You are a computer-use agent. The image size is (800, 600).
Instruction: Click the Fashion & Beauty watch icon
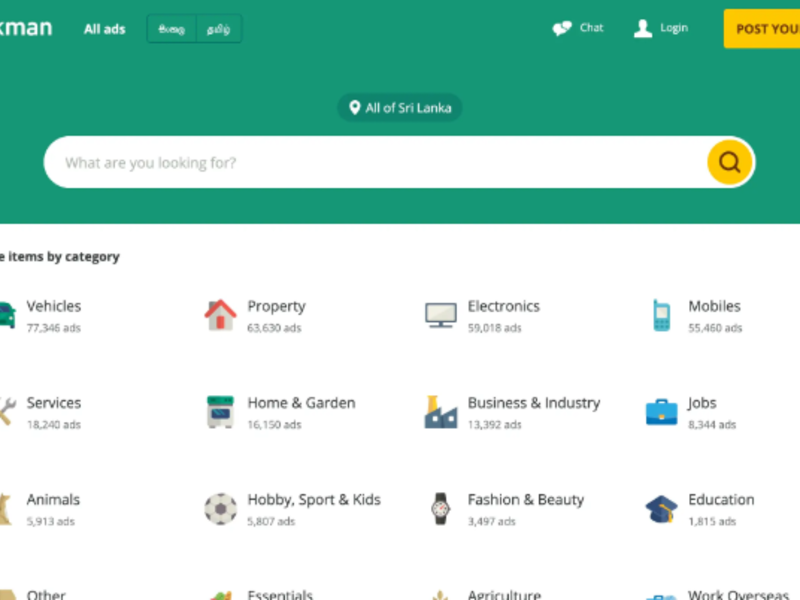point(440,508)
